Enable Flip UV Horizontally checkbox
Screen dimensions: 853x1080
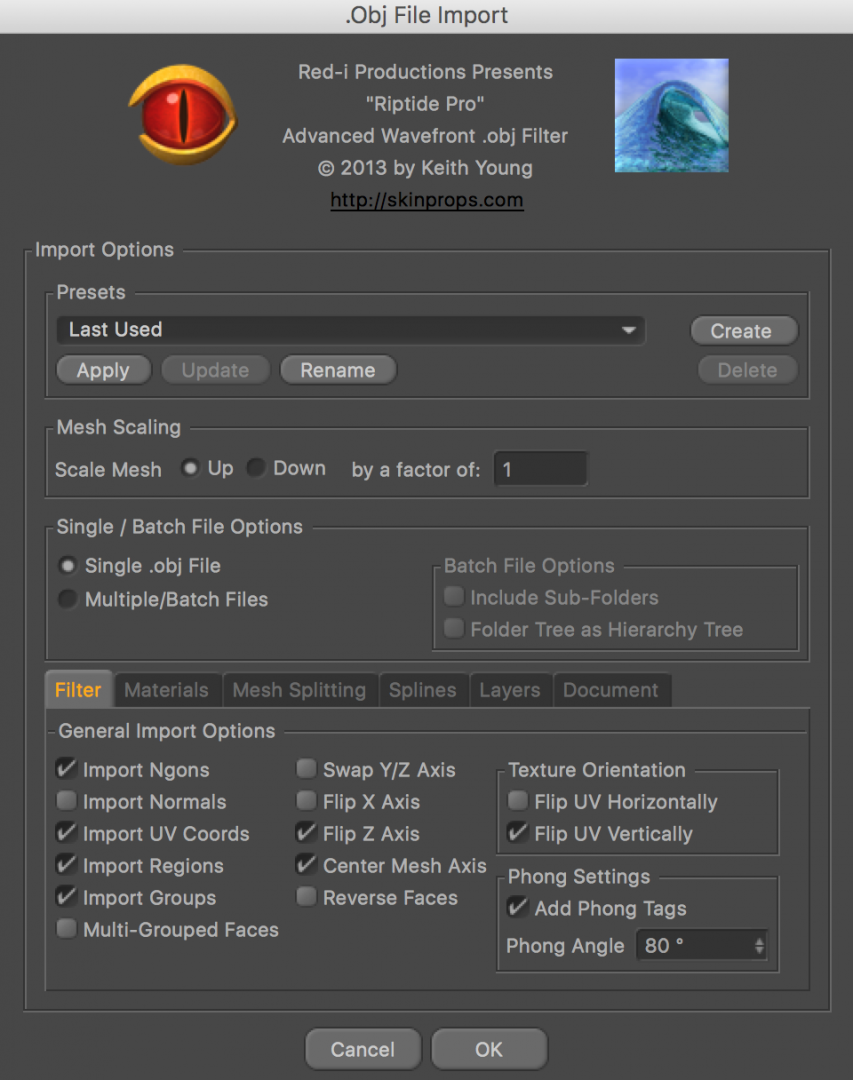[518, 800]
